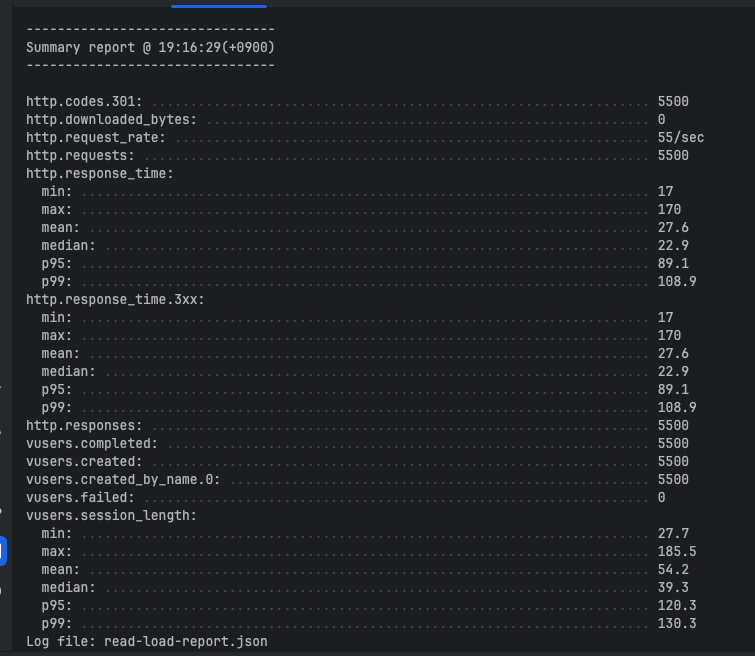Select the 108.9 p99 under http.response_time.3xx
This screenshot has height=656, width=755.
click(677, 407)
